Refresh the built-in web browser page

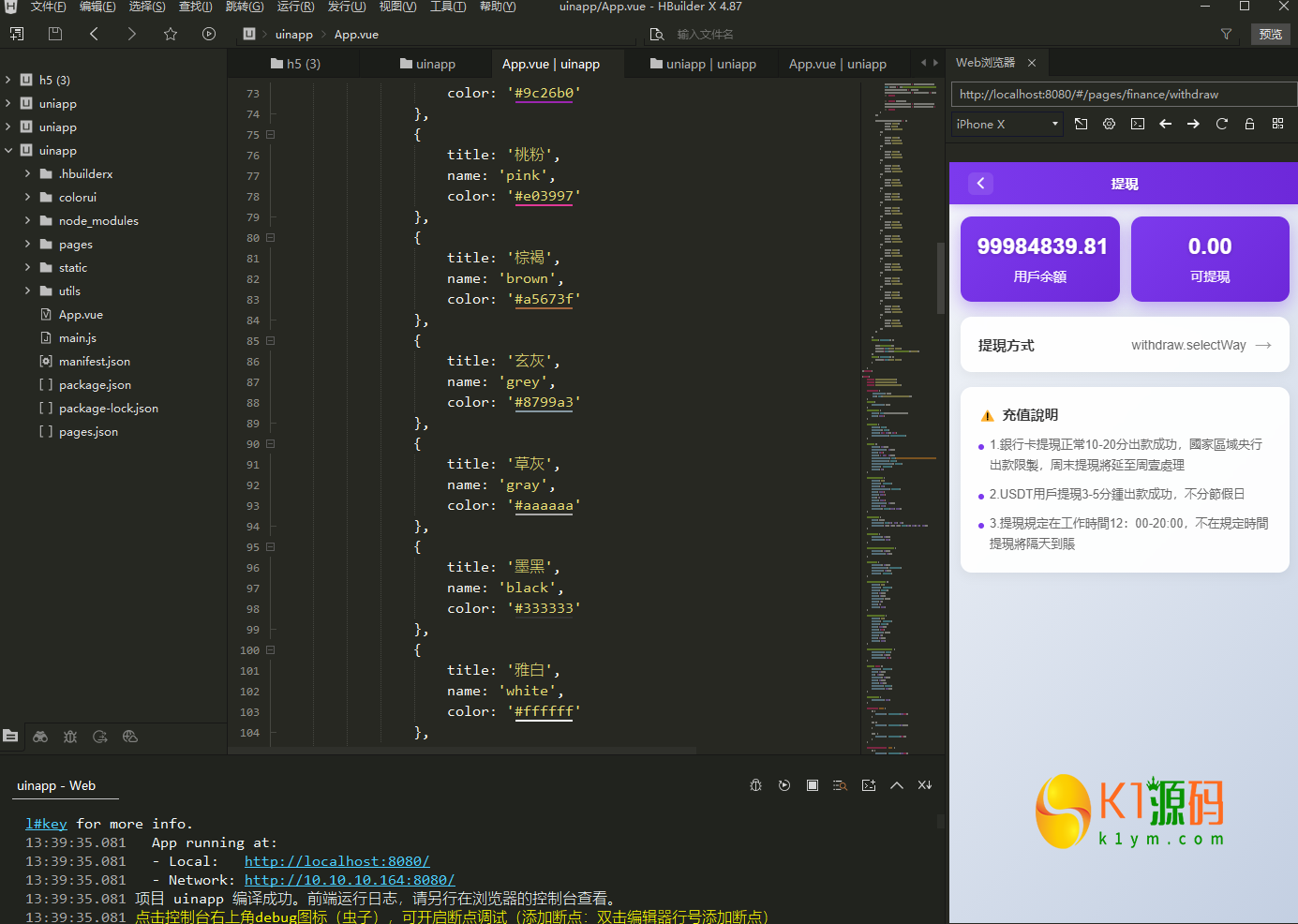[x=1221, y=124]
